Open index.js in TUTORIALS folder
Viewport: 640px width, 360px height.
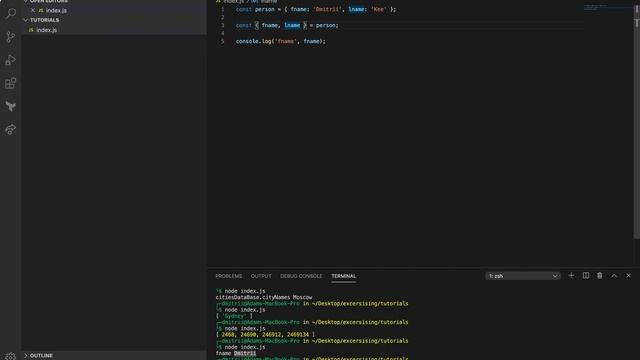tap(46, 30)
